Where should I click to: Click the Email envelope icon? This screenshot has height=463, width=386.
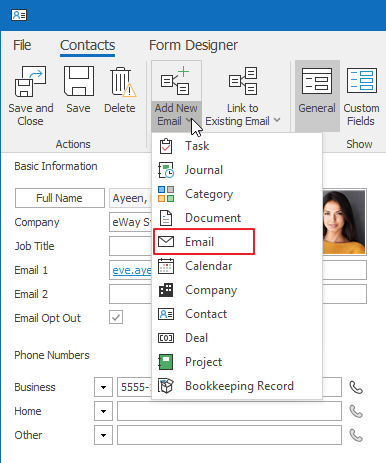[166, 242]
